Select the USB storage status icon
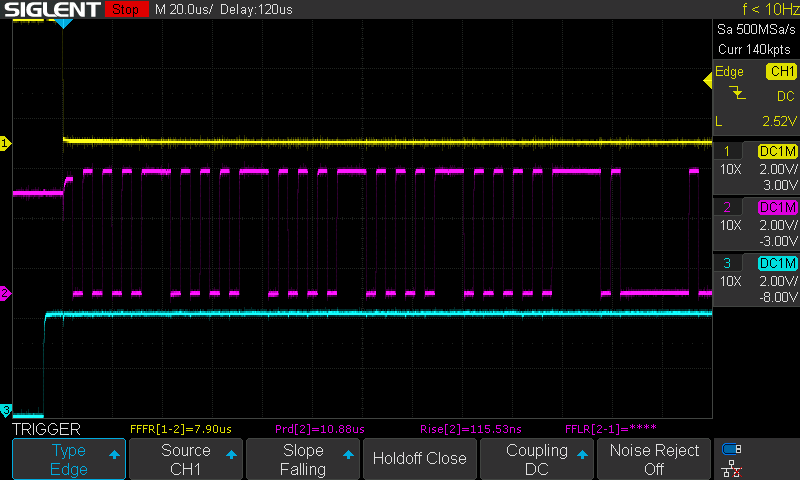The width and height of the screenshot is (800, 480). click(732, 449)
